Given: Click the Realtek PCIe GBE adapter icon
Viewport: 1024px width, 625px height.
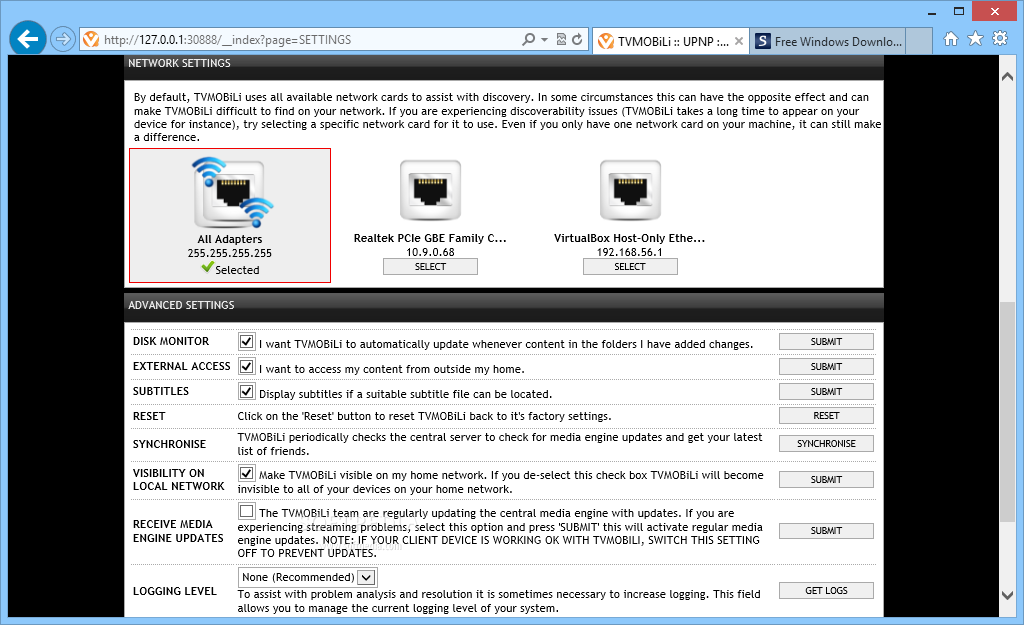Looking at the screenshot, I should point(430,190).
